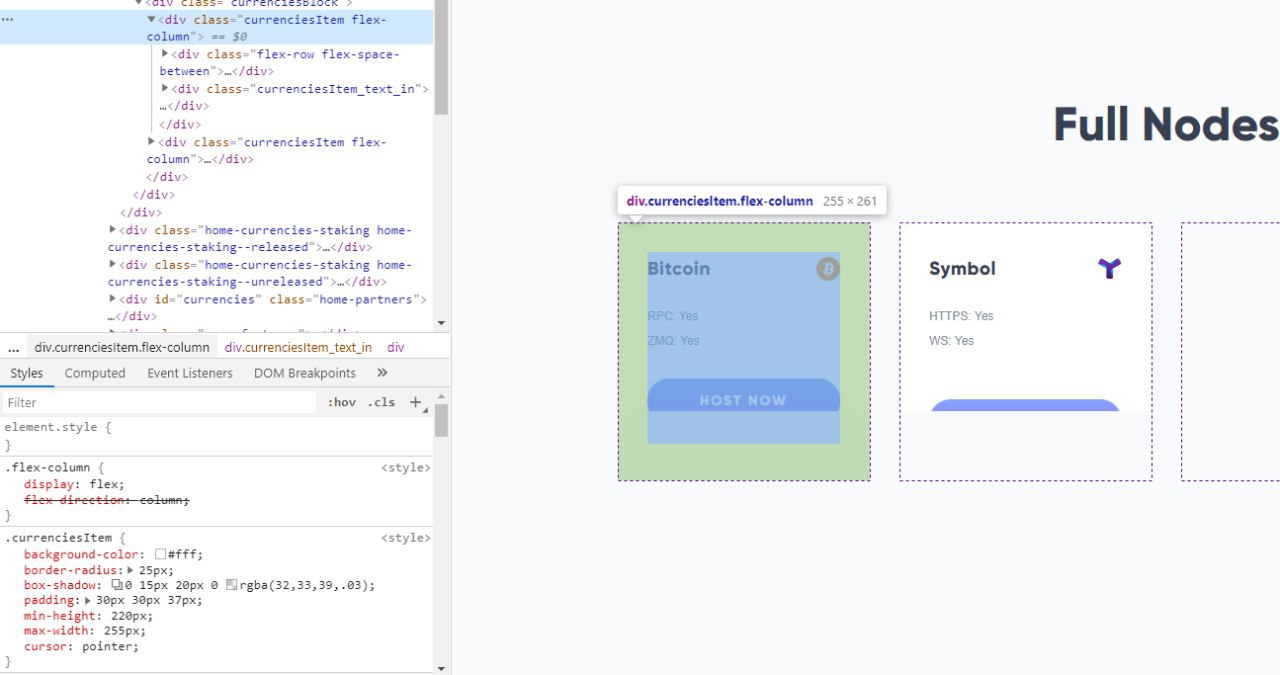Click the 'ZMQ: Yes' text on Bitcoin card
Image resolution: width=1280 pixels, height=675 pixels.
click(673, 341)
